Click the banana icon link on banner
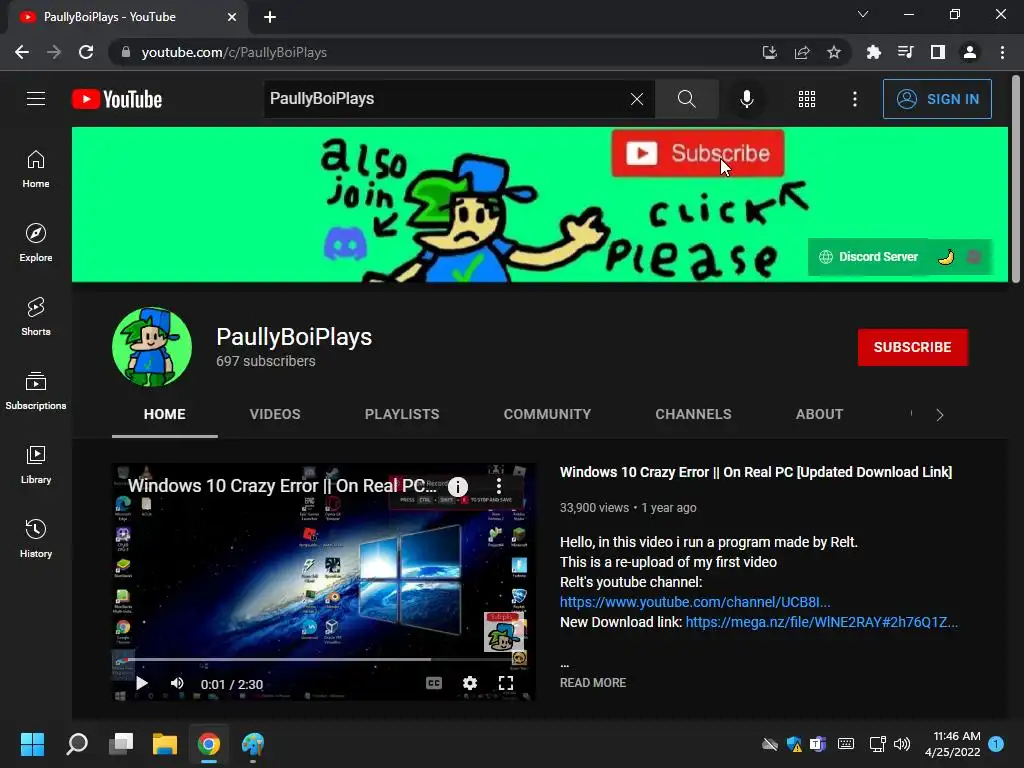 (946, 257)
